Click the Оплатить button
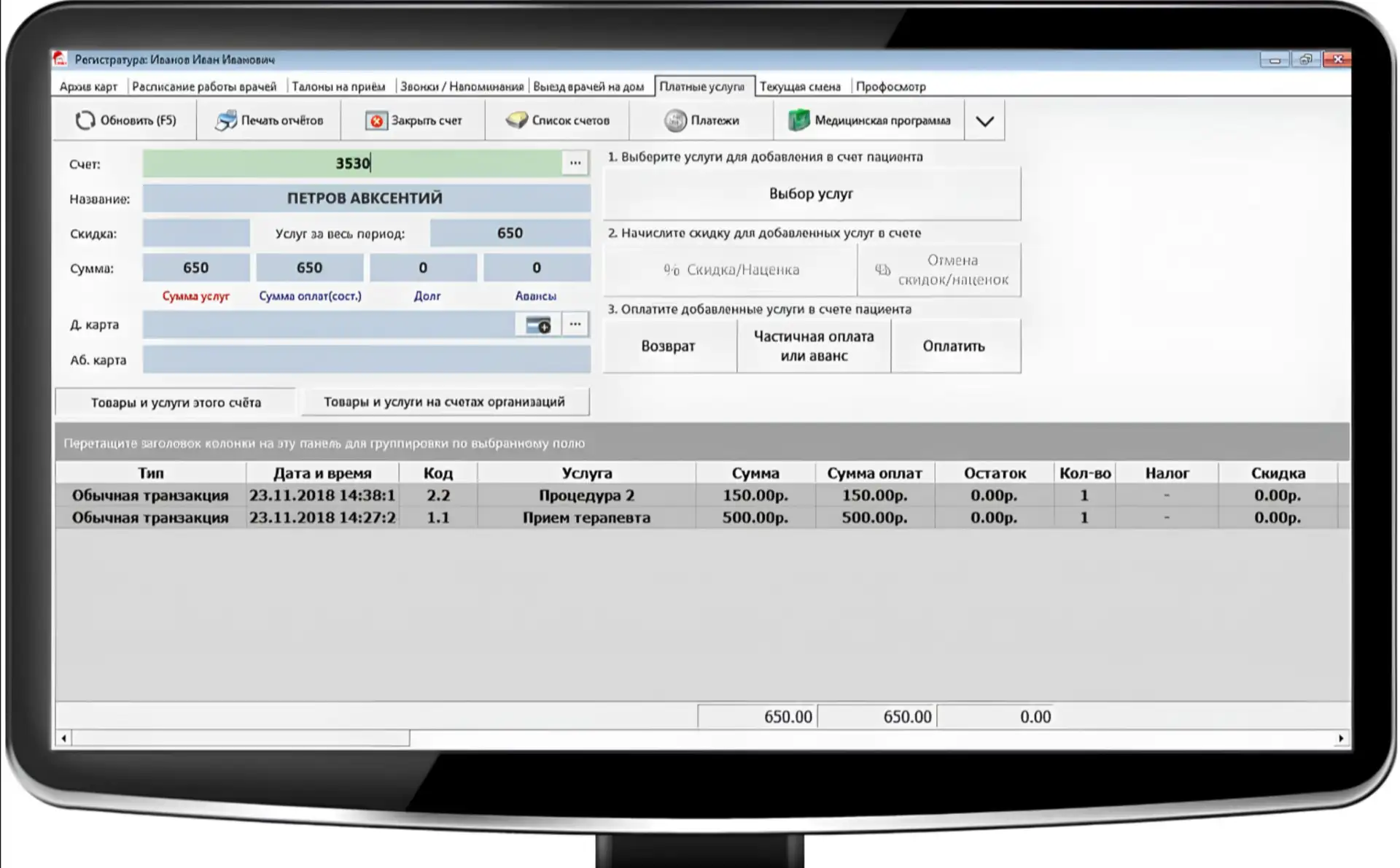Image resolution: width=1400 pixels, height=868 pixels. [954, 346]
